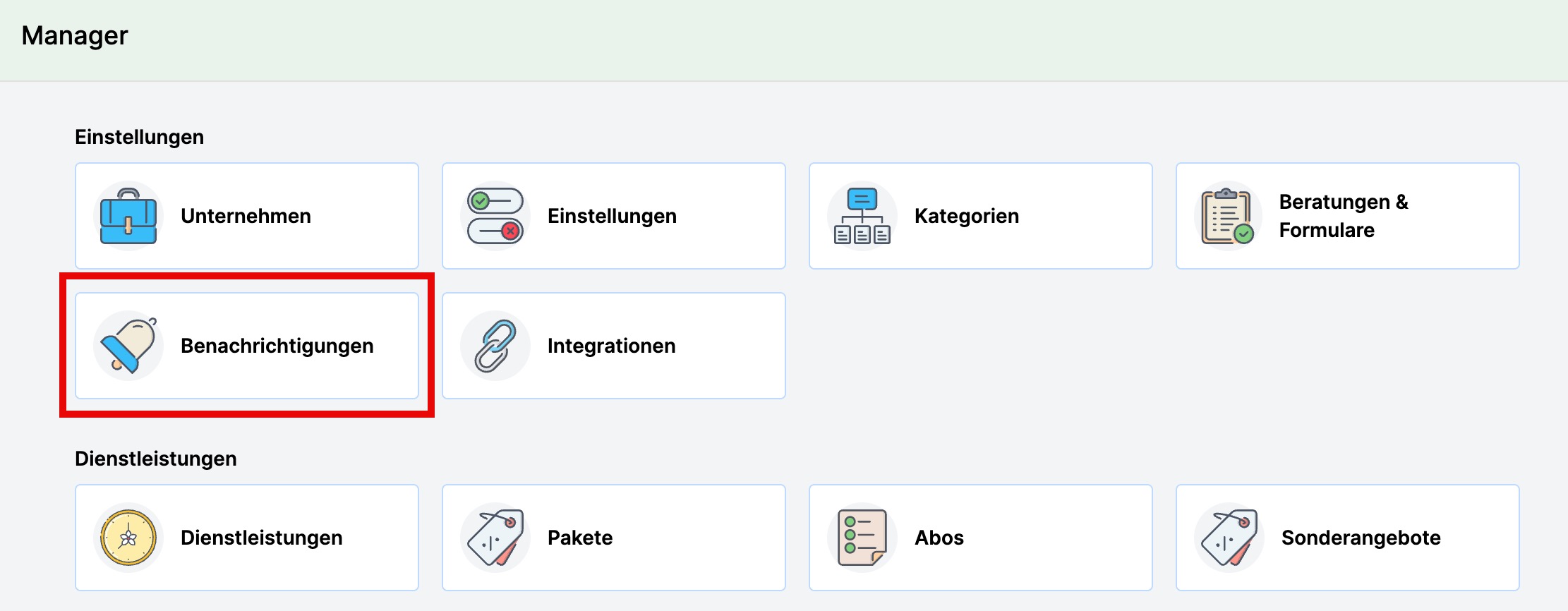
Task: Select the Kategorien card text
Action: [967, 216]
